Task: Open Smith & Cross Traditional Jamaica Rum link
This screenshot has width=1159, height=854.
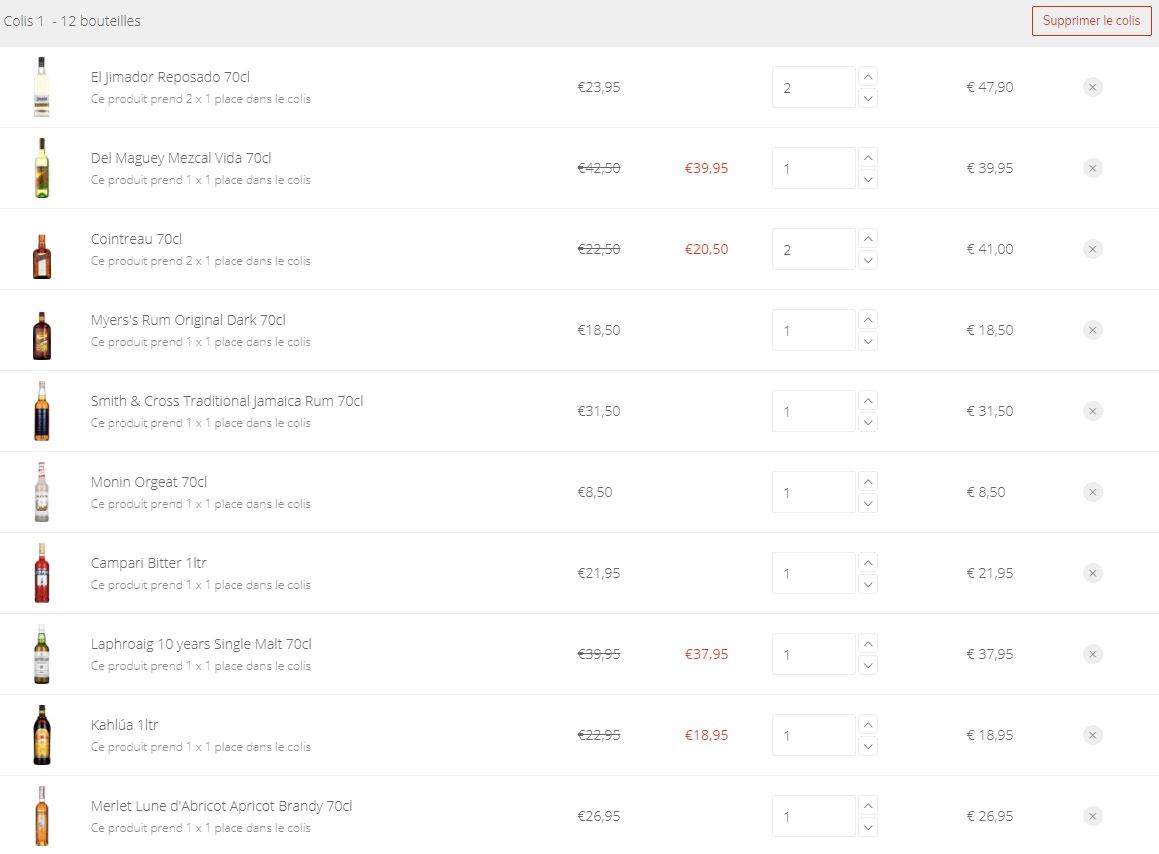Action: point(227,401)
